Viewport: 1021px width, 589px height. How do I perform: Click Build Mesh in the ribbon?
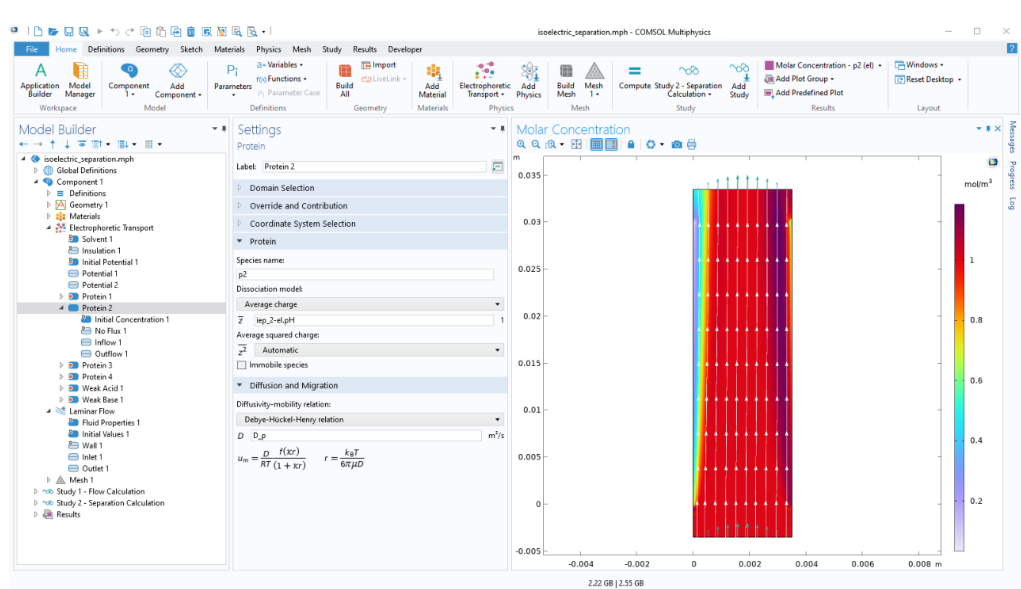566,79
